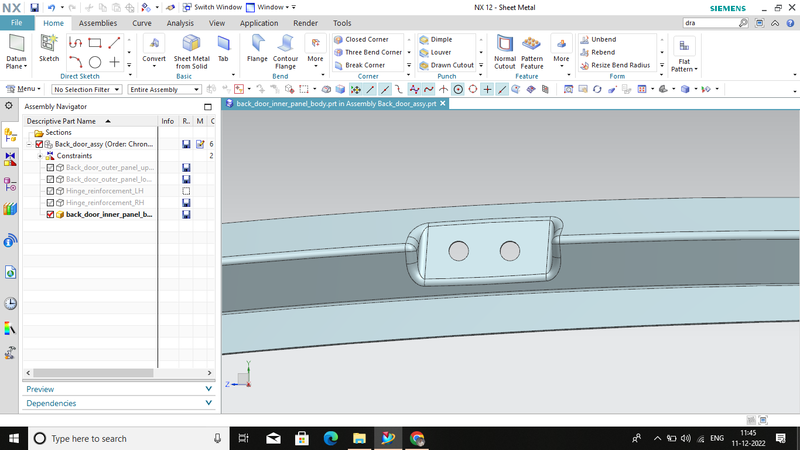Switch to the Render ribbon tab

coord(306,23)
